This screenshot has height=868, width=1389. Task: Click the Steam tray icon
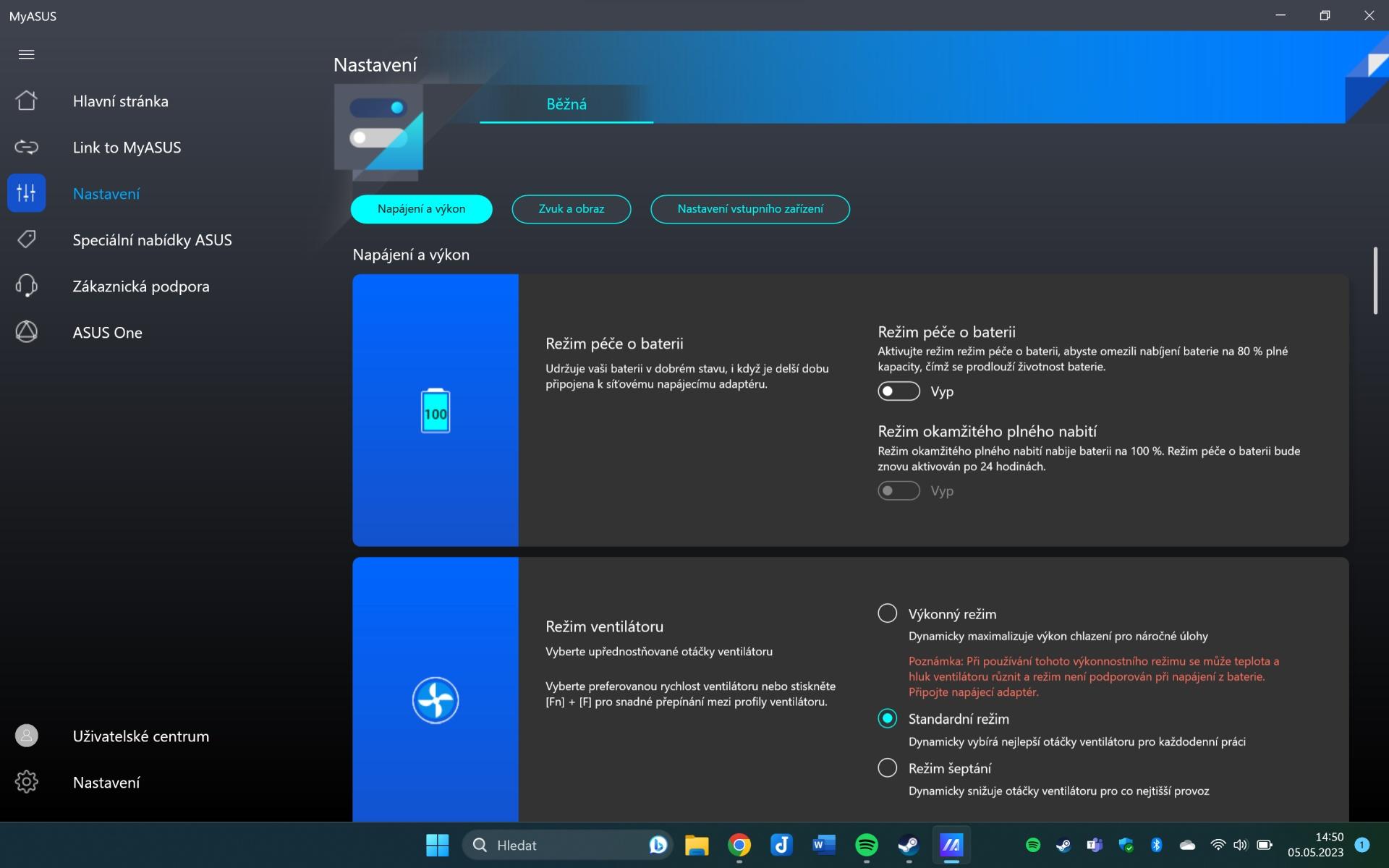[1063, 845]
